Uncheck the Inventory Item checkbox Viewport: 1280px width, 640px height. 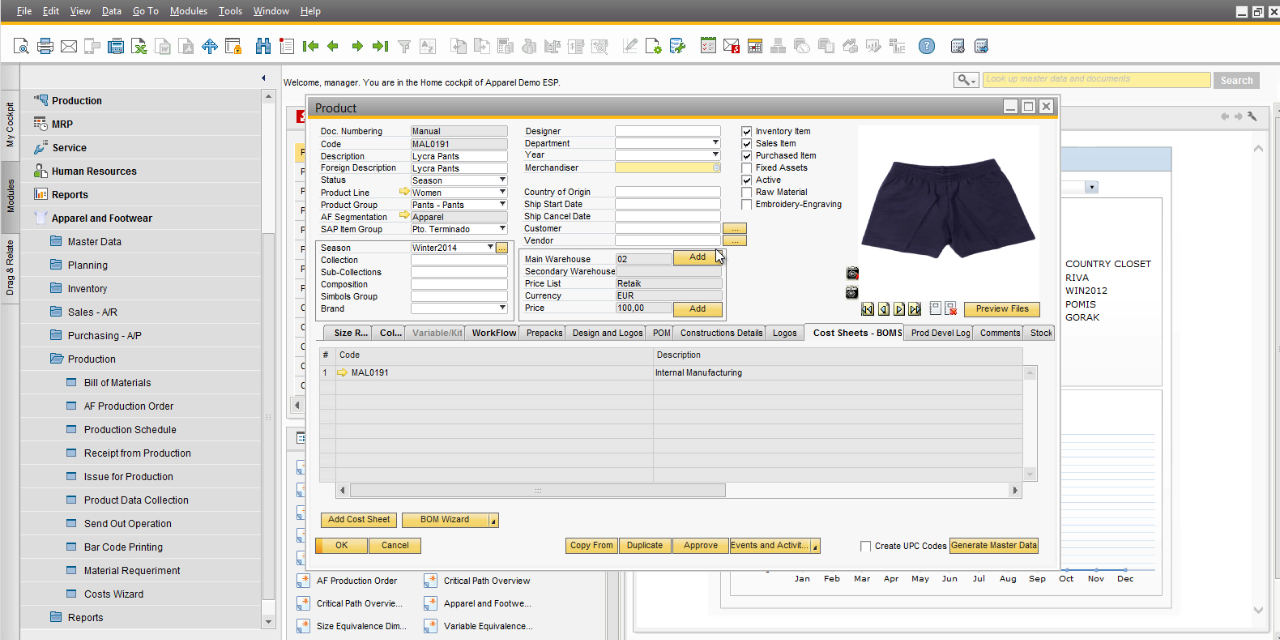[x=746, y=131]
